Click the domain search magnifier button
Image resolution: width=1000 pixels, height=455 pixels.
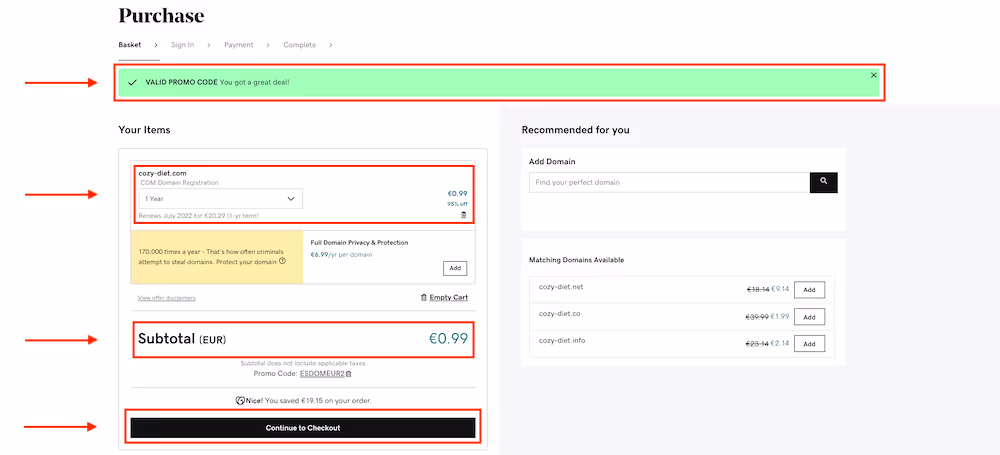(823, 182)
